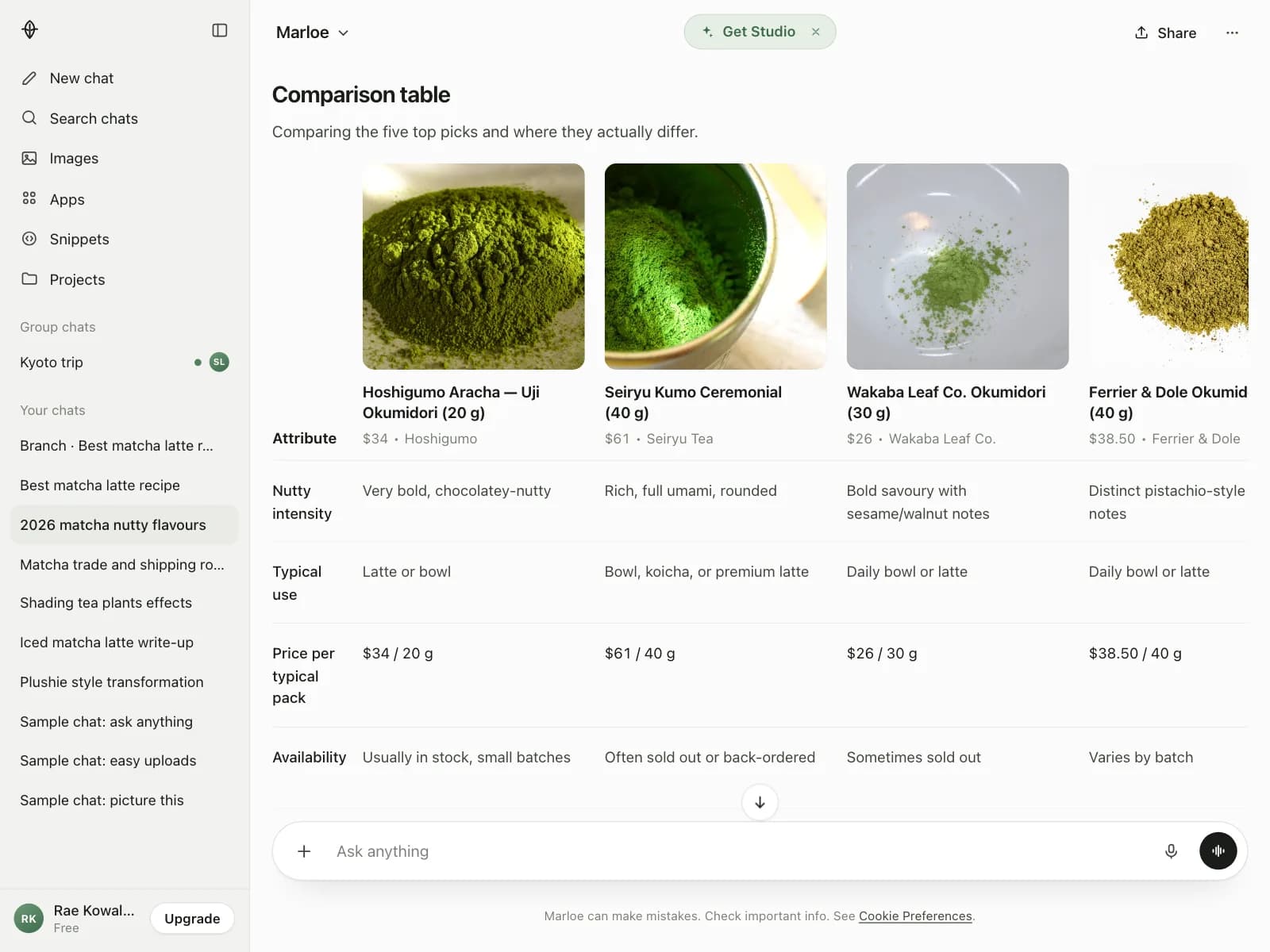This screenshot has height=952, width=1270.
Task: Click the Hoshigumo Aracha — Uji Okumidori title
Action: tap(451, 402)
